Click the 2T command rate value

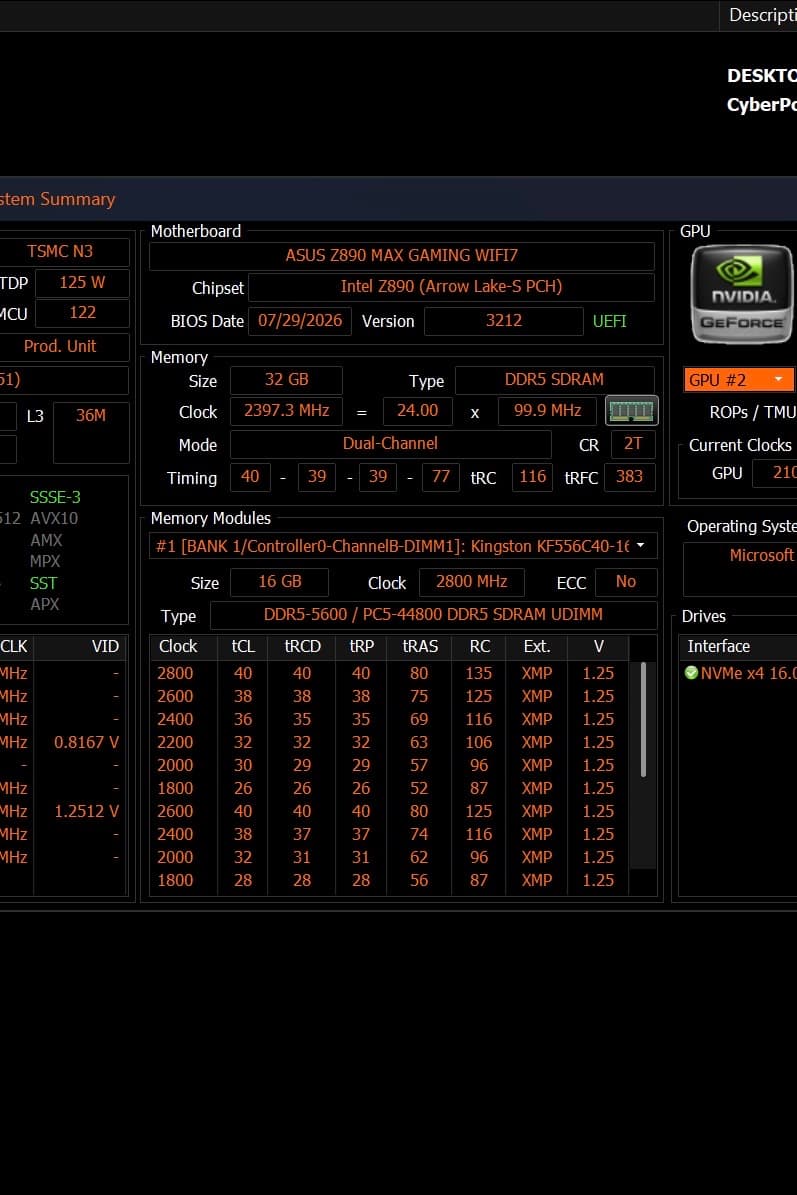point(633,444)
